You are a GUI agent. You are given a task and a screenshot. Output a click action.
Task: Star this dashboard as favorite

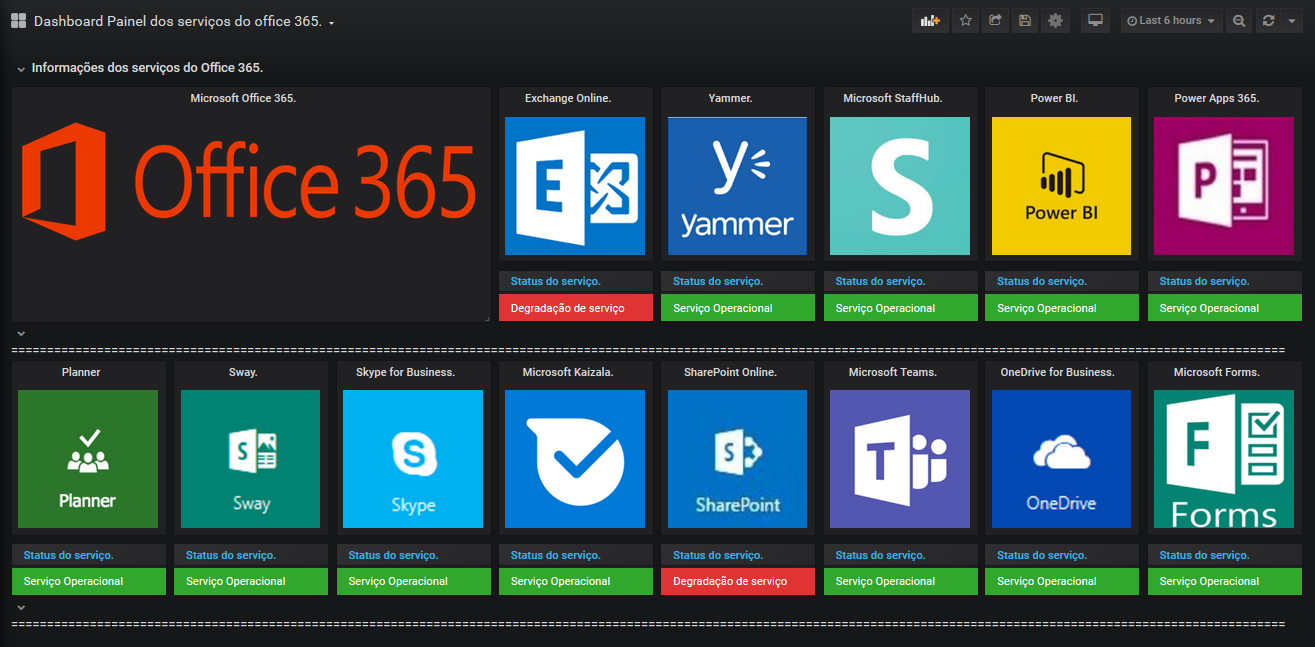click(x=965, y=20)
